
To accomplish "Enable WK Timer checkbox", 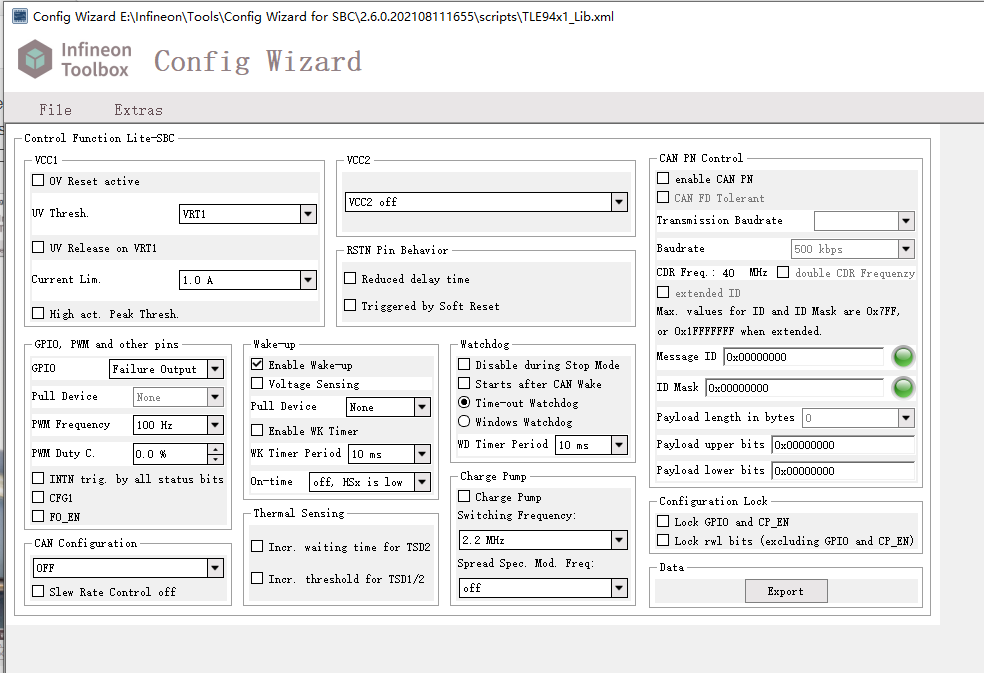I will [257, 430].
